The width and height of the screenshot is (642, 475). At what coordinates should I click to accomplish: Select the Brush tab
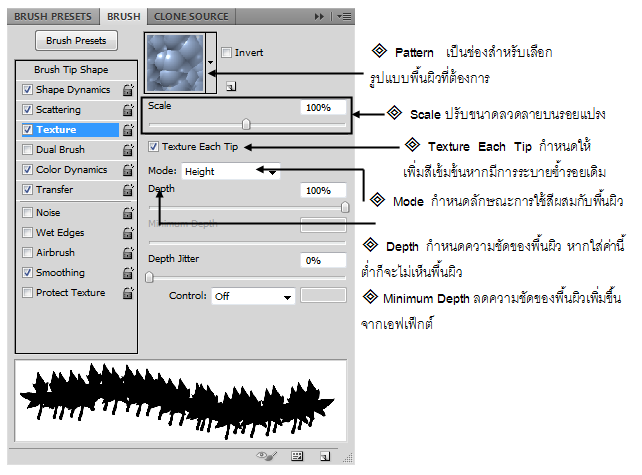[124, 17]
